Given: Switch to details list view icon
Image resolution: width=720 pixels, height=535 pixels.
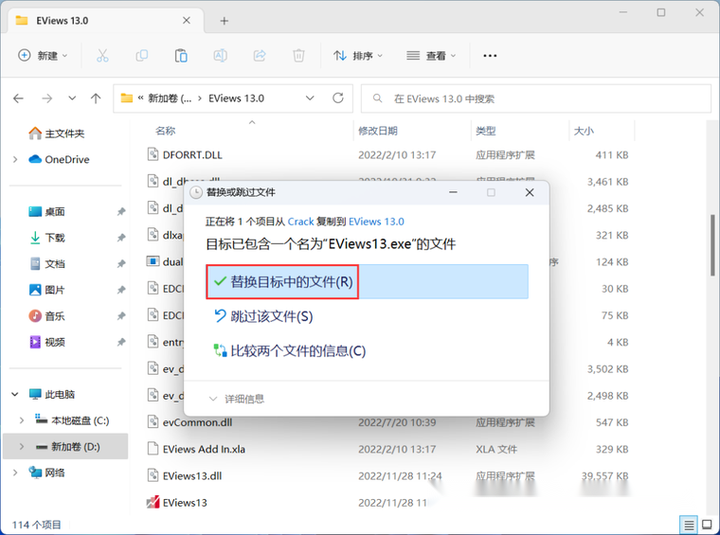Looking at the screenshot, I should tap(689, 524).
